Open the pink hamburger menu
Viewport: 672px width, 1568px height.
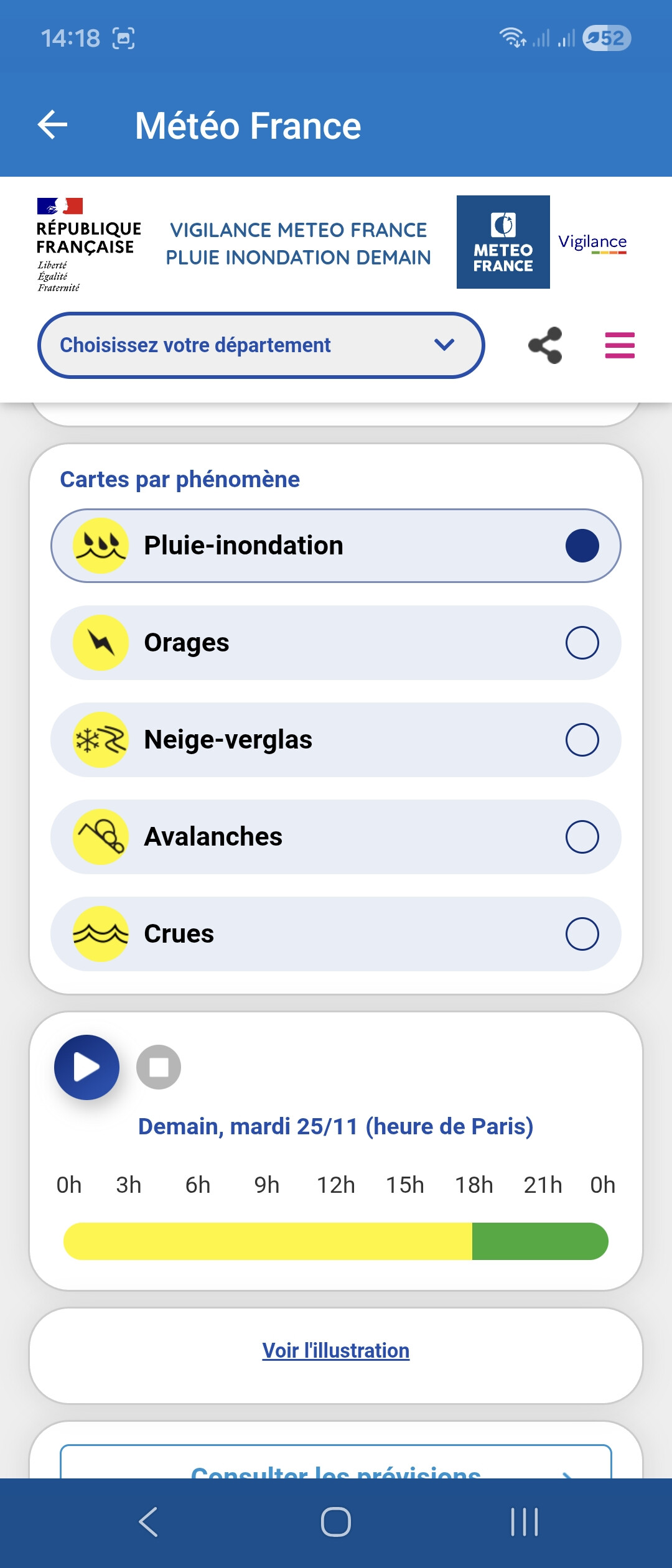[620, 345]
